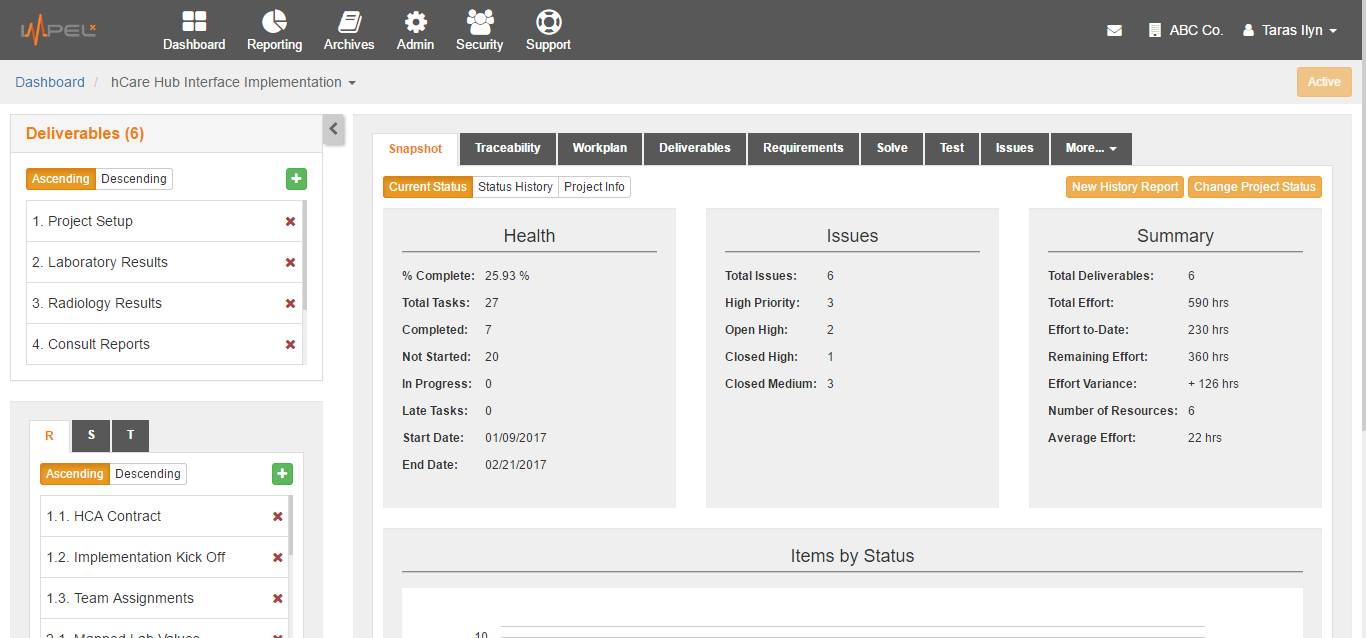The height and width of the screenshot is (638, 1366).
Task: Open the Dashboard grid icon
Action: coord(194,22)
